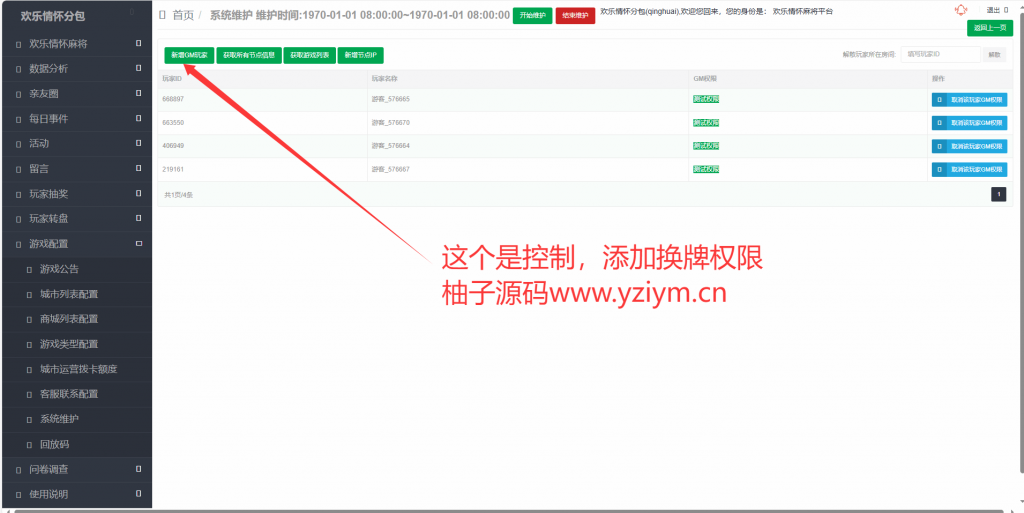Click the home icon before 首页 breadcrumb
1024x513 pixels.
coord(163,15)
